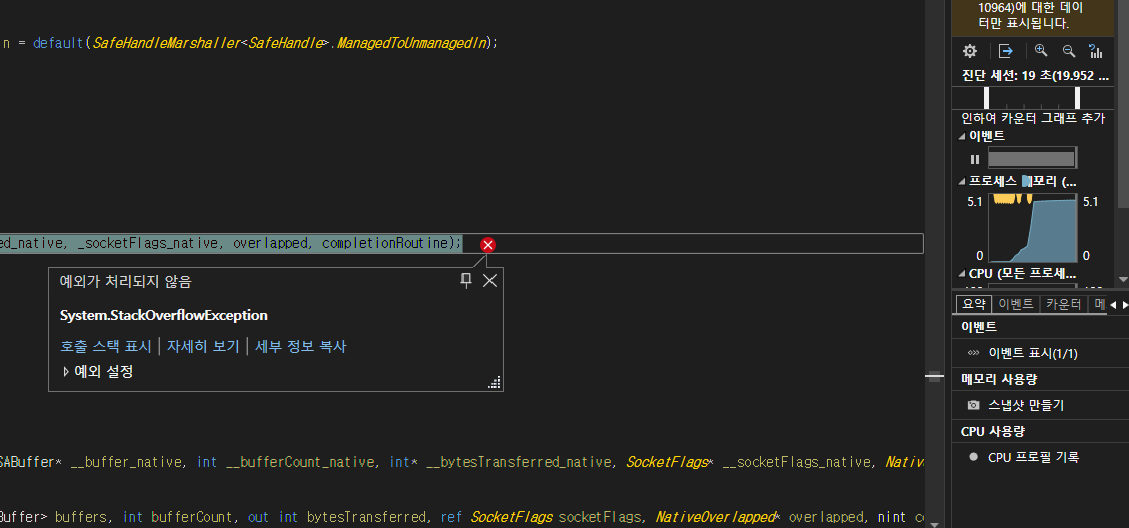Viewport: 1129px width, 528px height.
Task: Pause the events track
Action: (x=975, y=159)
